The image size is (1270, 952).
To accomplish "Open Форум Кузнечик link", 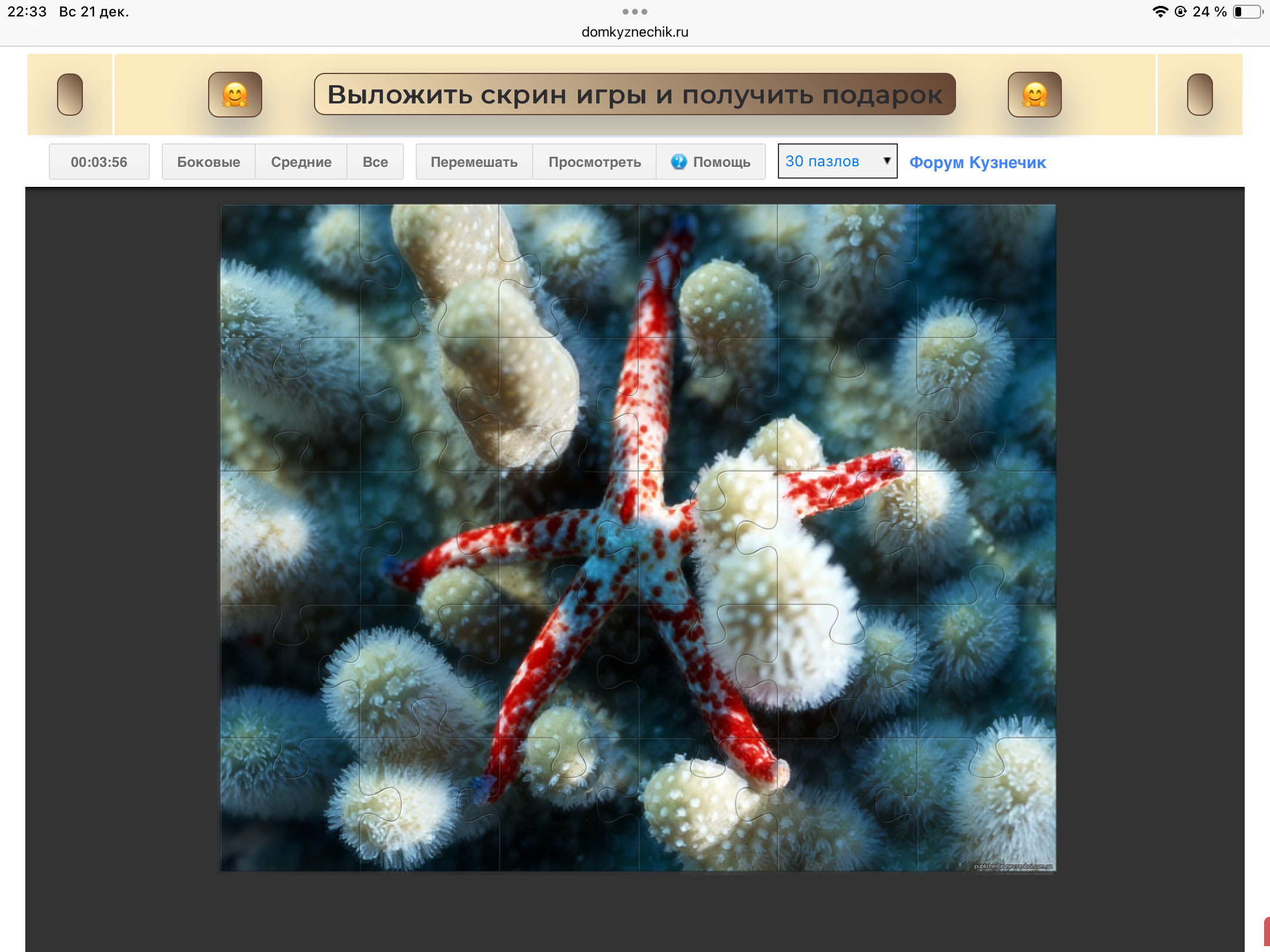I will point(977,162).
